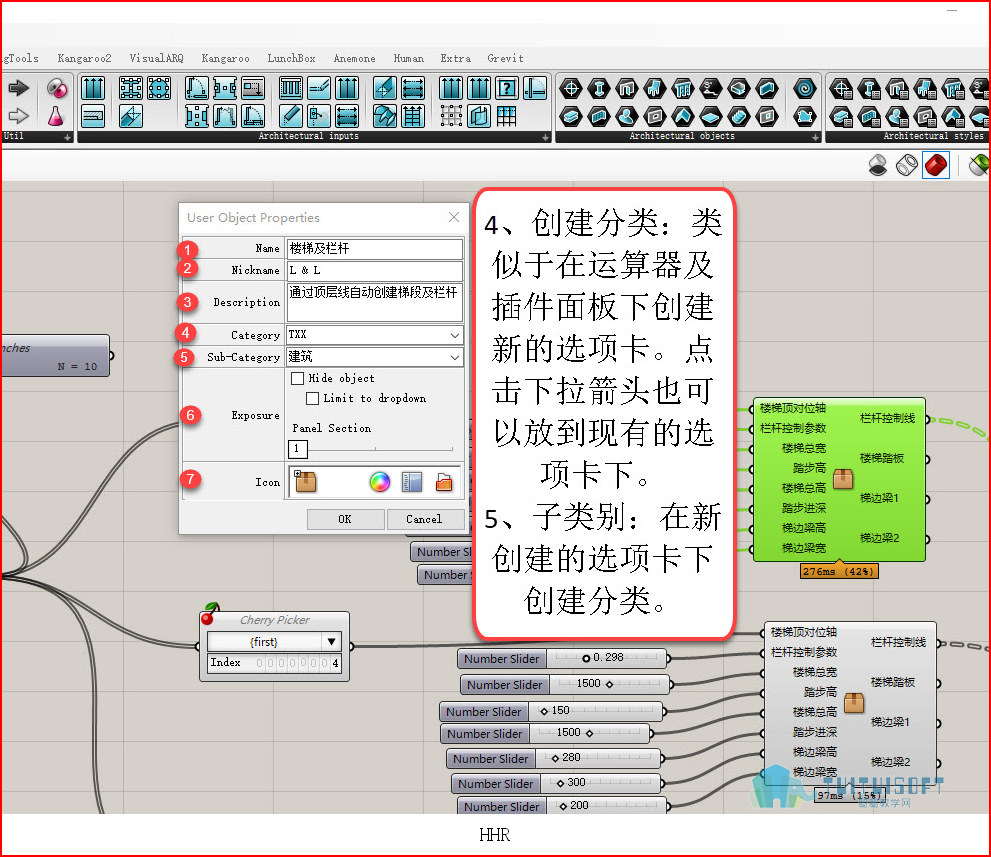Expand the Util panel arrow
This screenshot has height=857, width=991.
coord(68,137)
